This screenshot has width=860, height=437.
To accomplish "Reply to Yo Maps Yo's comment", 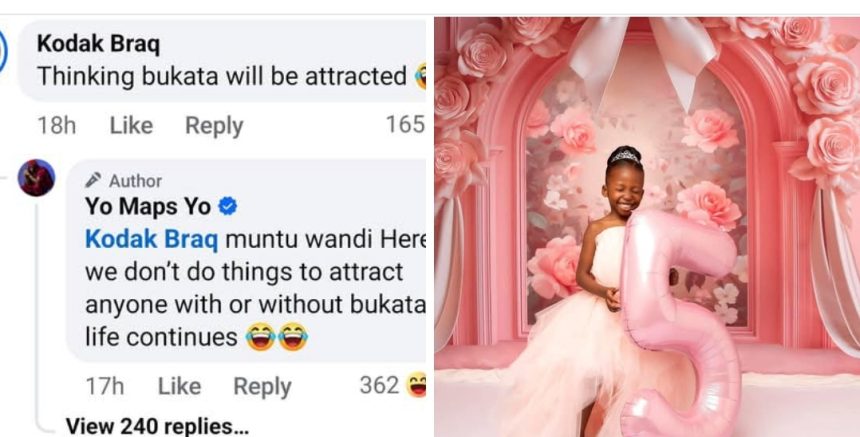I will coord(262,387).
